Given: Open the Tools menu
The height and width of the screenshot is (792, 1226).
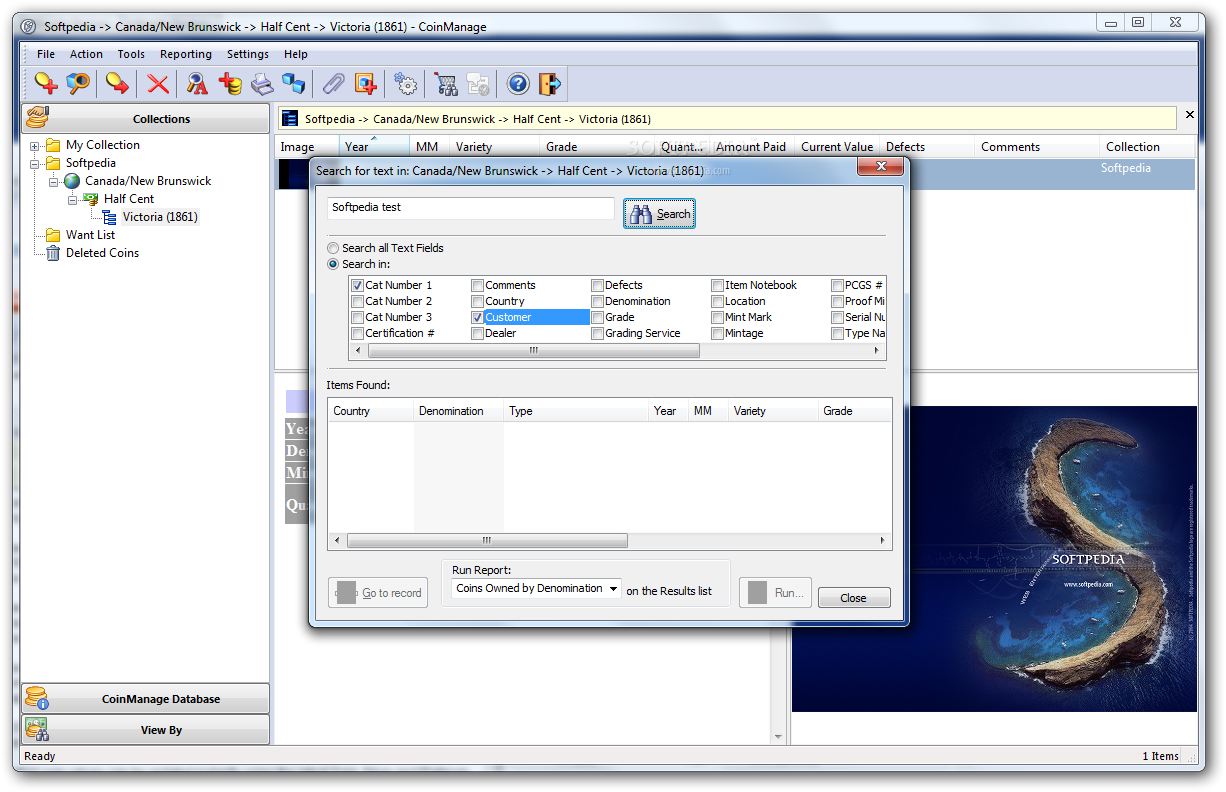Looking at the screenshot, I should 131,54.
